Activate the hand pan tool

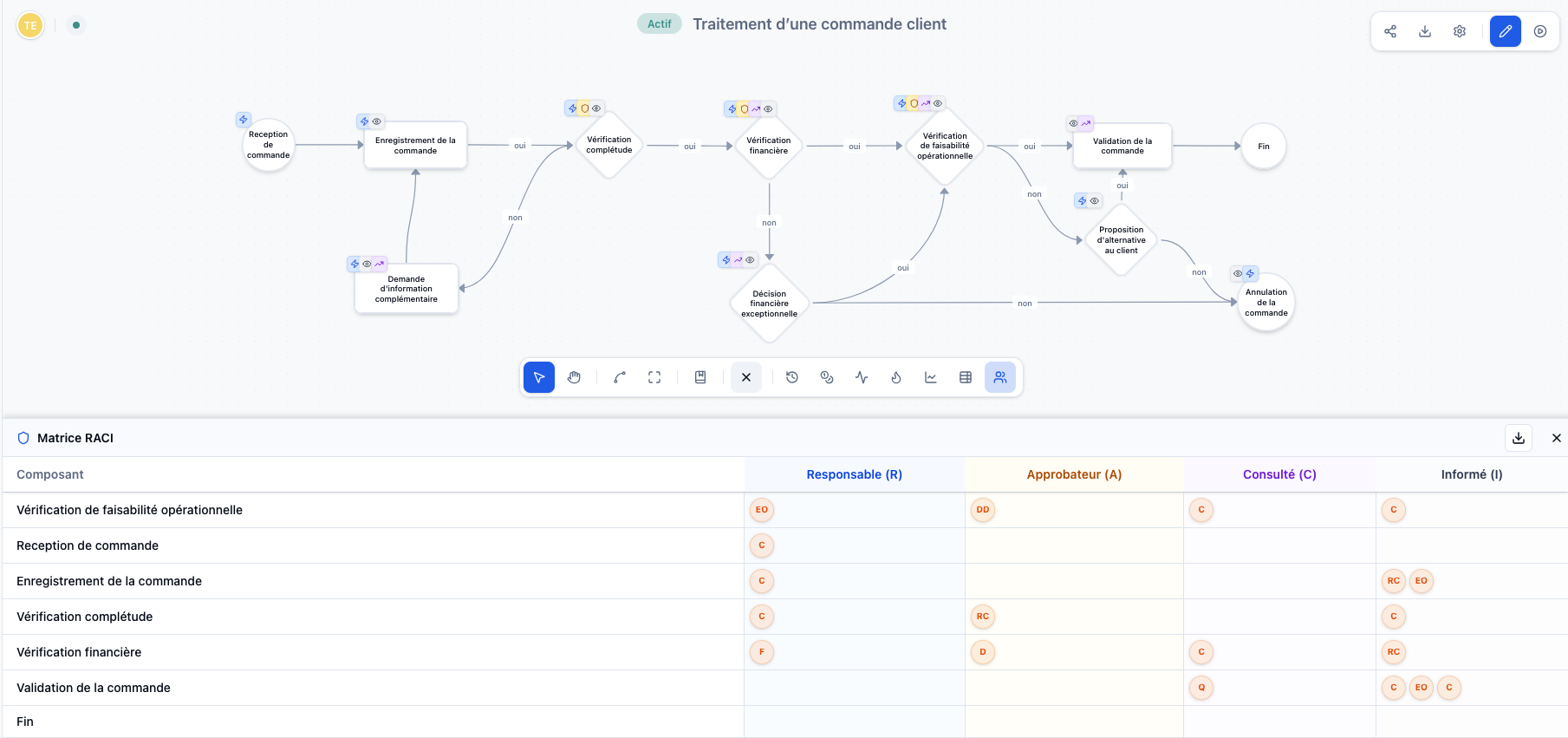pos(574,377)
